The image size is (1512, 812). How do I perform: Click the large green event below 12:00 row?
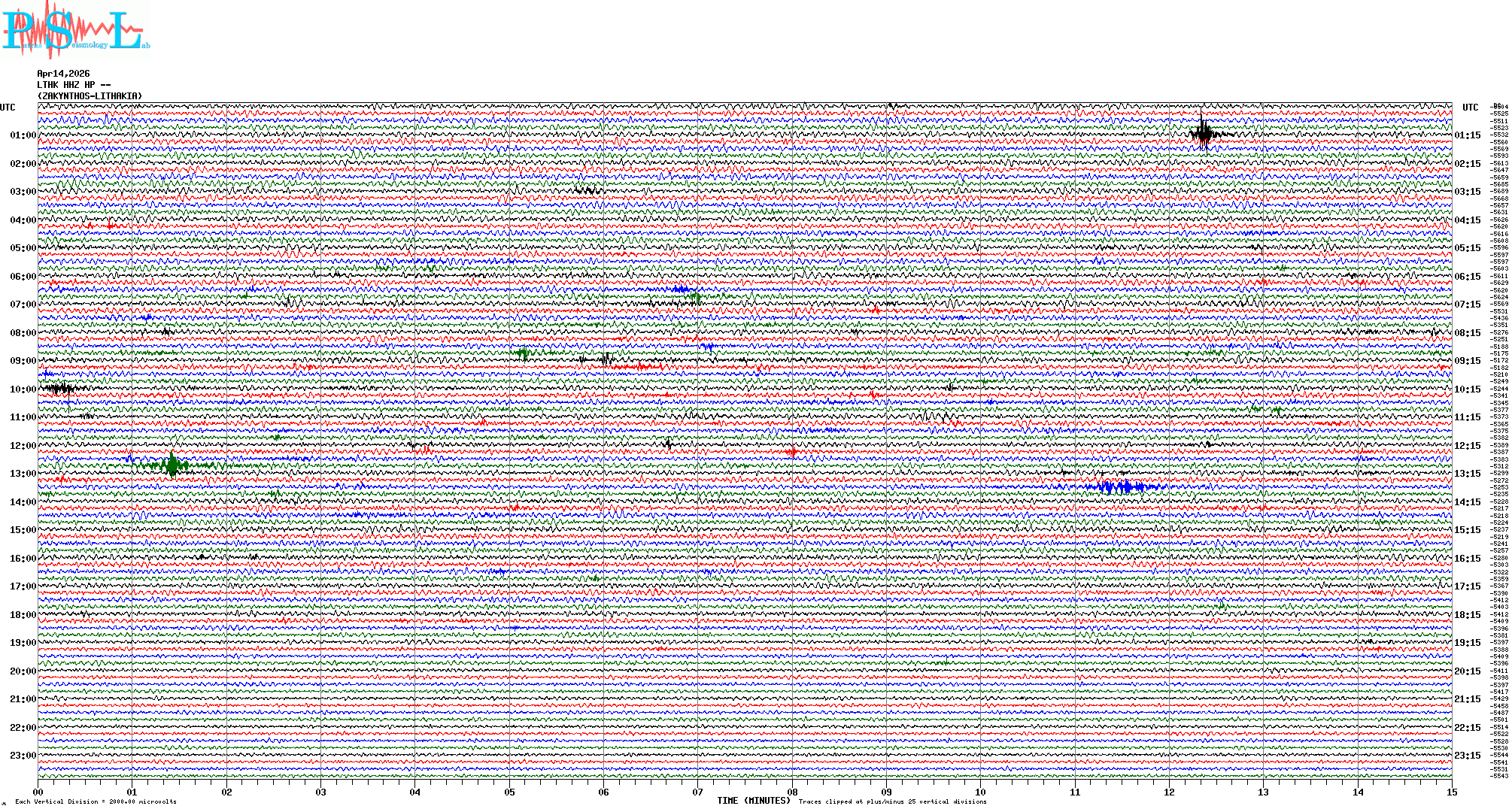tap(173, 465)
